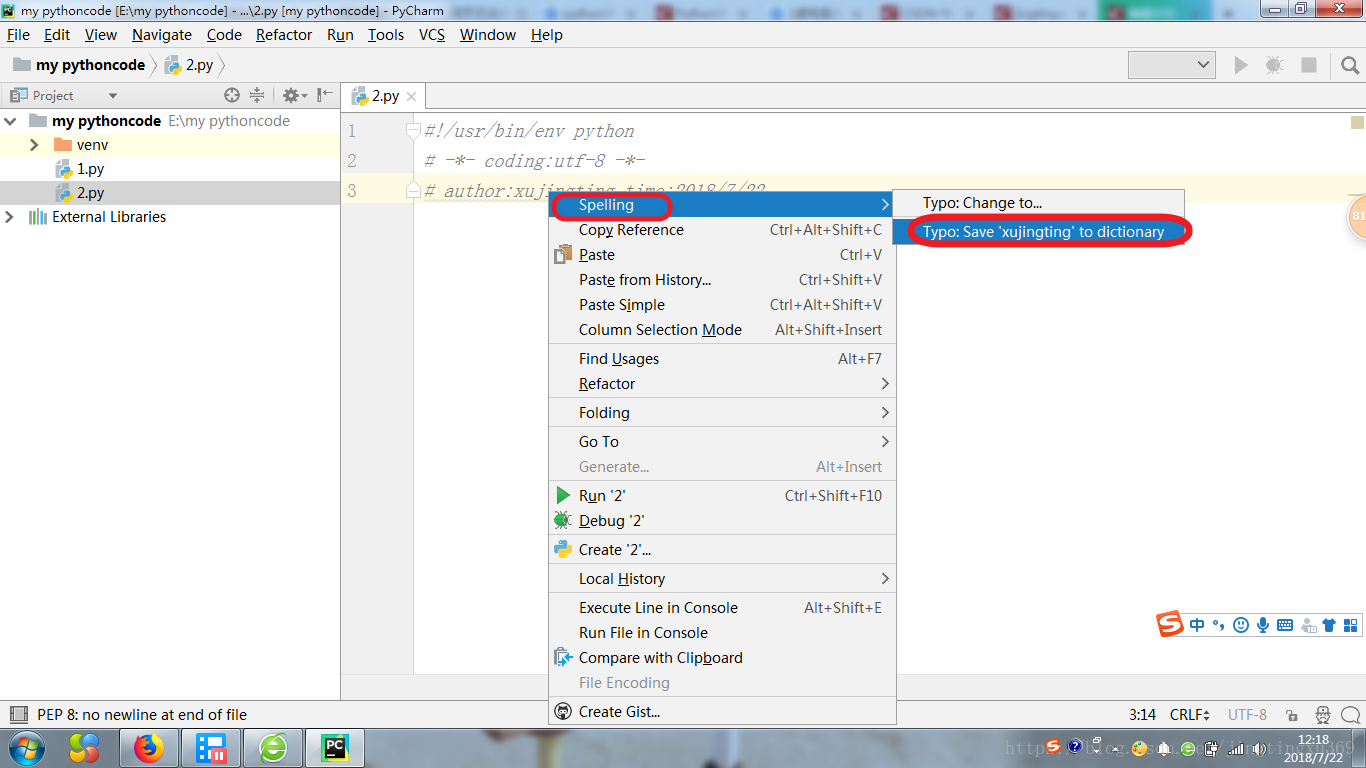Click the Create '2'... python icon

(563, 549)
